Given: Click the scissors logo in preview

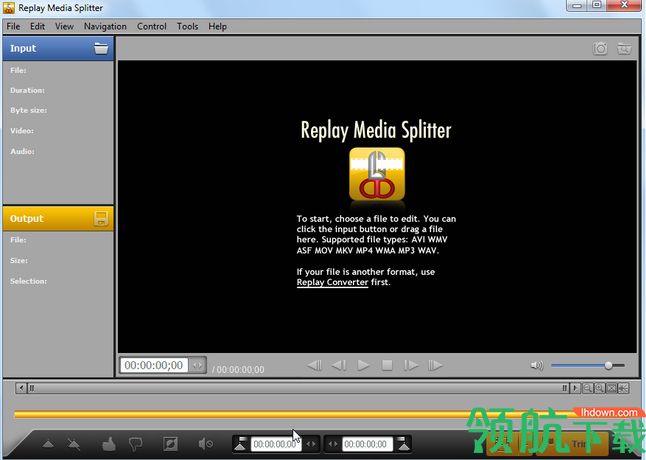Looking at the screenshot, I should tap(377, 174).
